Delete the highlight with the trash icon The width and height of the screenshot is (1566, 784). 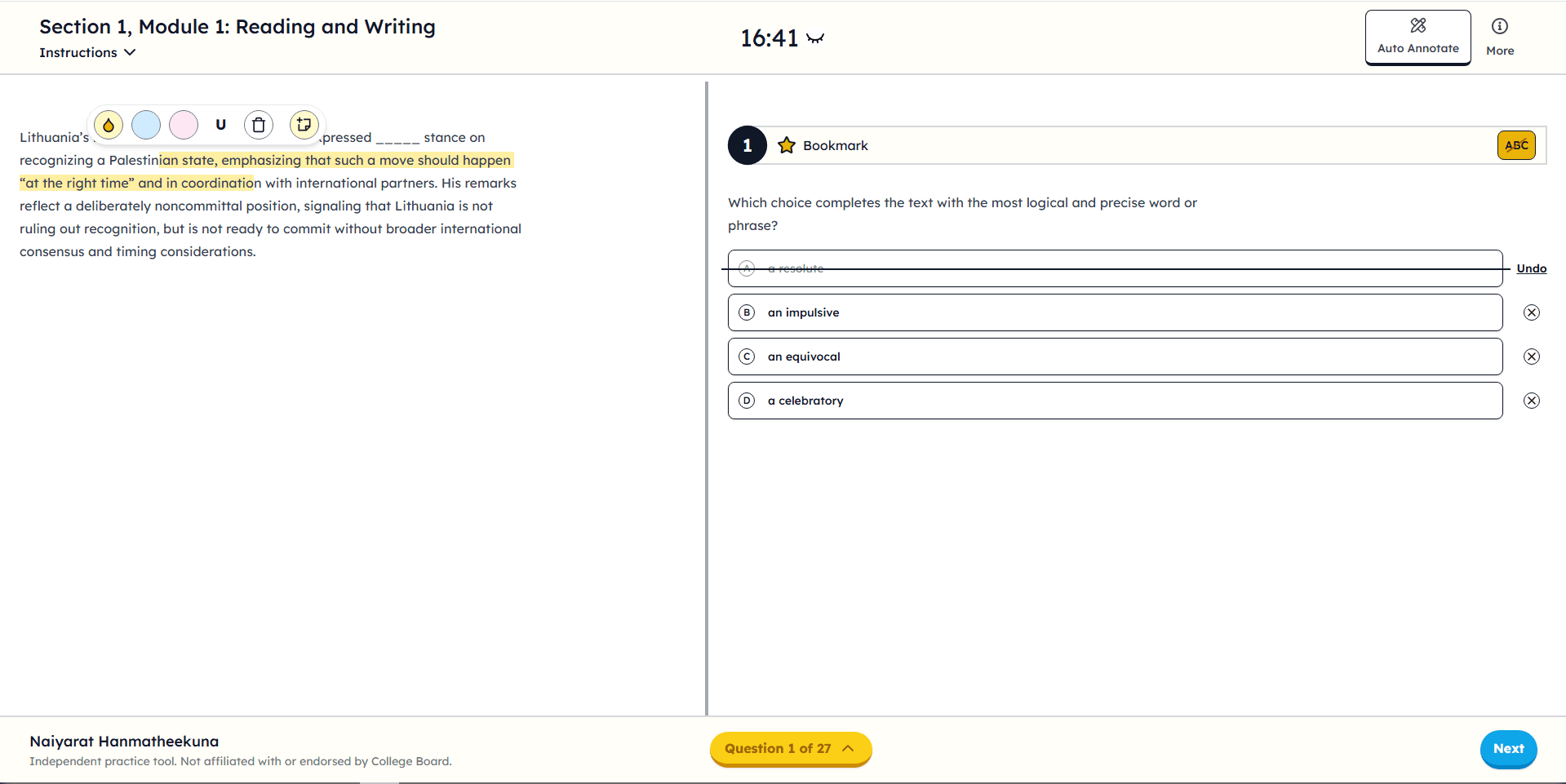(x=259, y=125)
